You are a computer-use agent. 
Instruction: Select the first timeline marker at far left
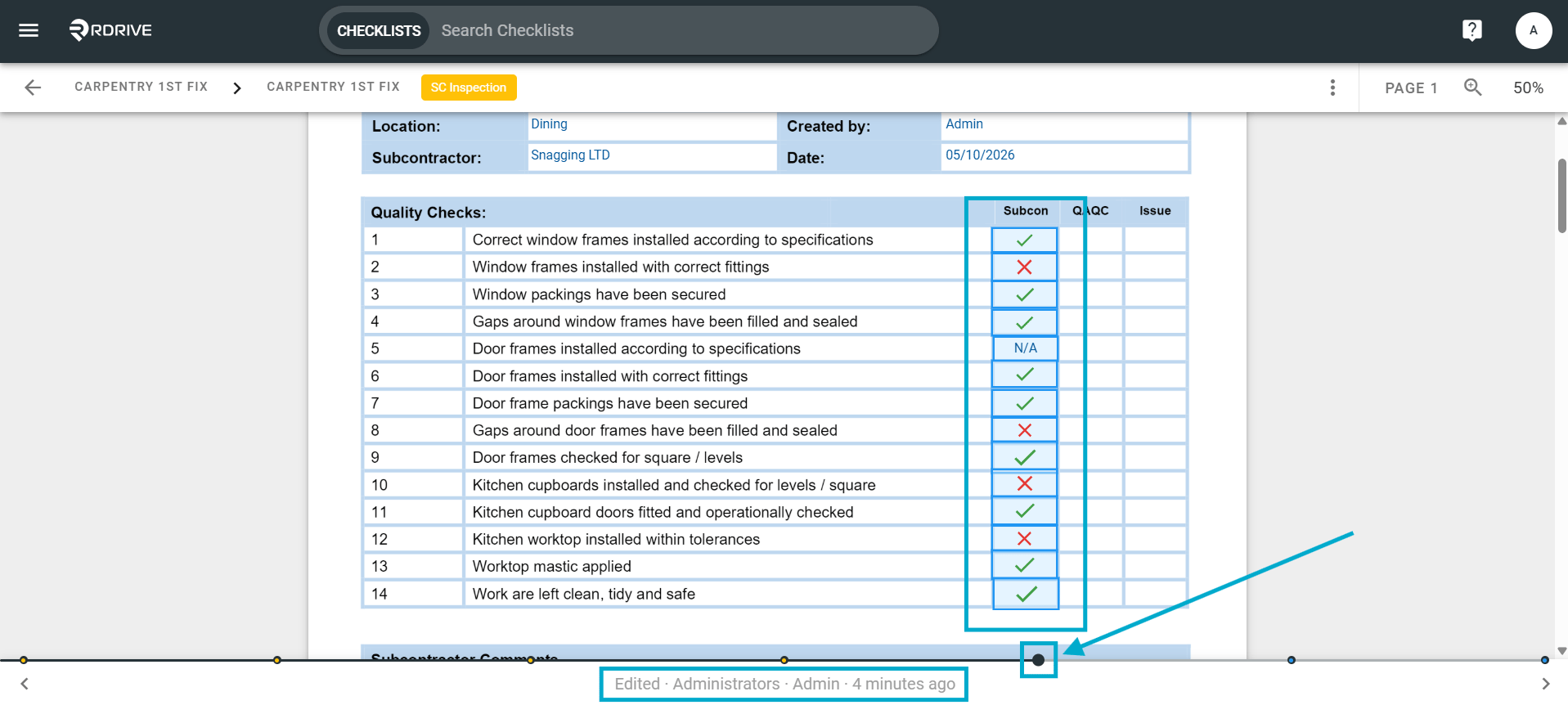pos(24,660)
